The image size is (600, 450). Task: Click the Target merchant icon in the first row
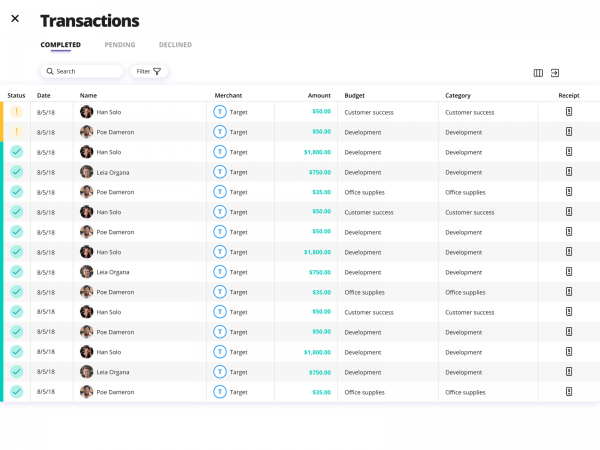pyautogui.click(x=220, y=112)
